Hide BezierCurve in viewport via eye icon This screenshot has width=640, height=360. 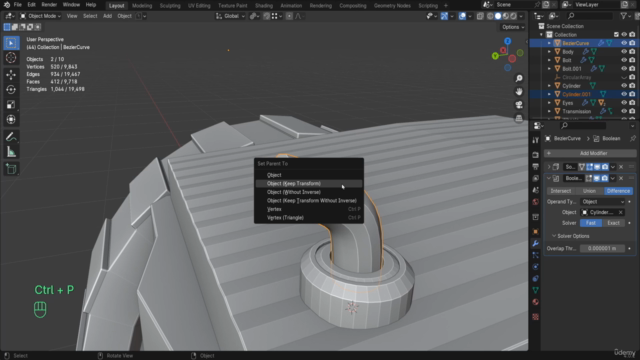pyautogui.click(x=624, y=43)
